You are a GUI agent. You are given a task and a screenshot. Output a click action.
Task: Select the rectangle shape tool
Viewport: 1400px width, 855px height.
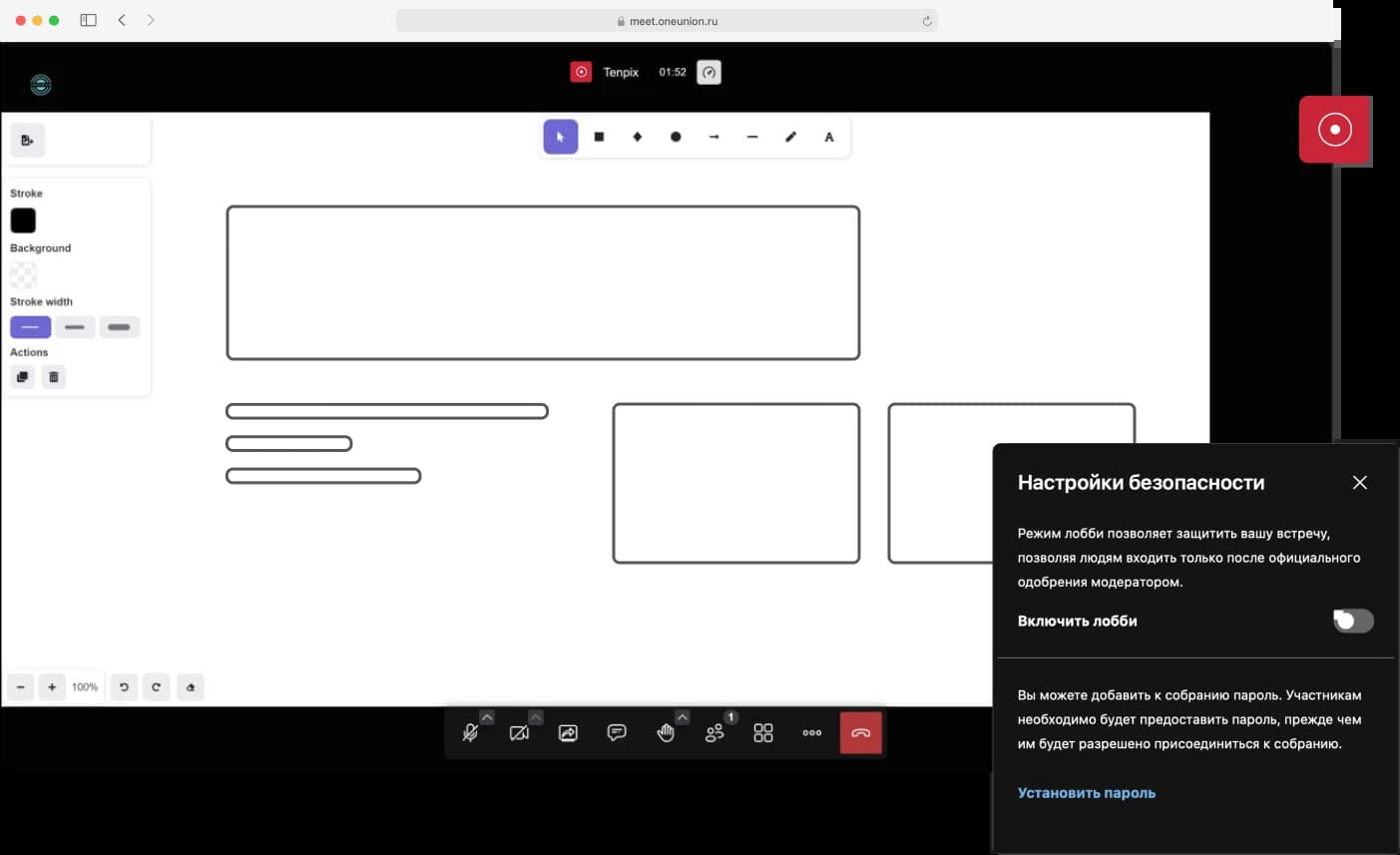[x=599, y=137]
